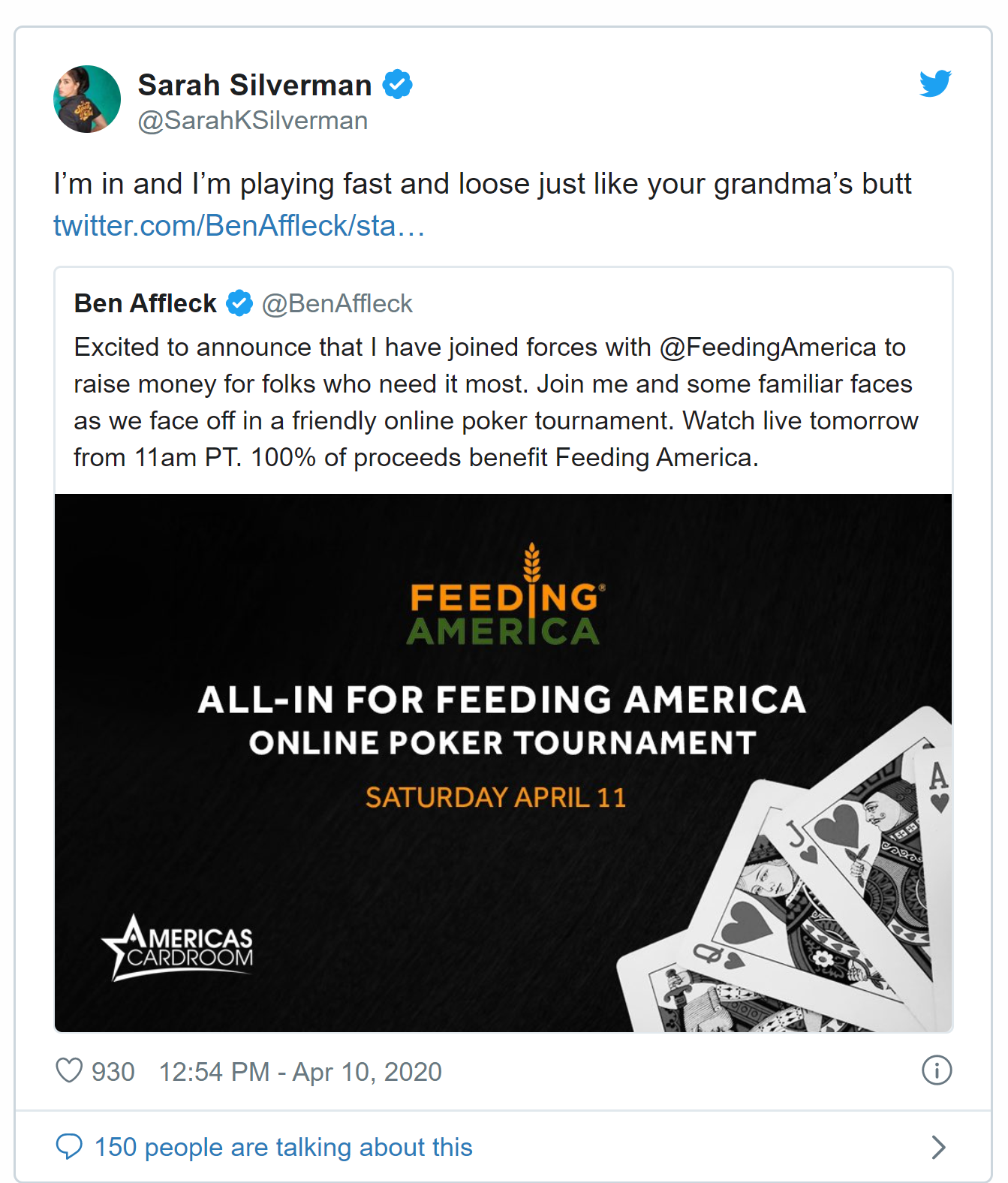Like the tweet with heart icon
This screenshot has height=1183, width=1008.
pyautogui.click(x=69, y=1070)
